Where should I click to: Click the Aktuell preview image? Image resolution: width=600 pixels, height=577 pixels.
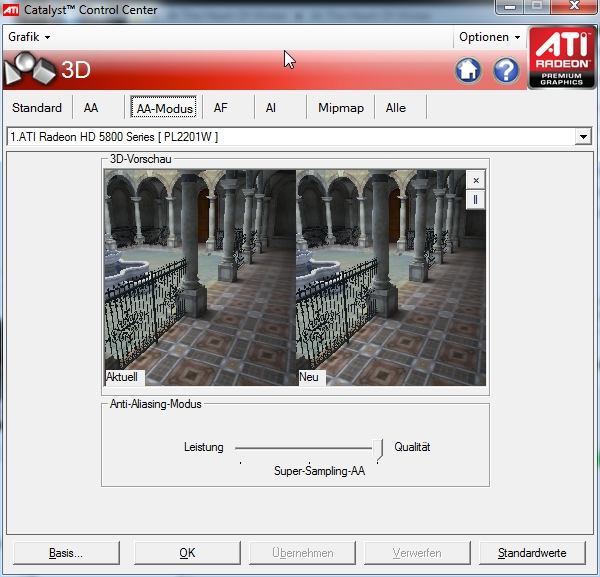(x=200, y=277)
